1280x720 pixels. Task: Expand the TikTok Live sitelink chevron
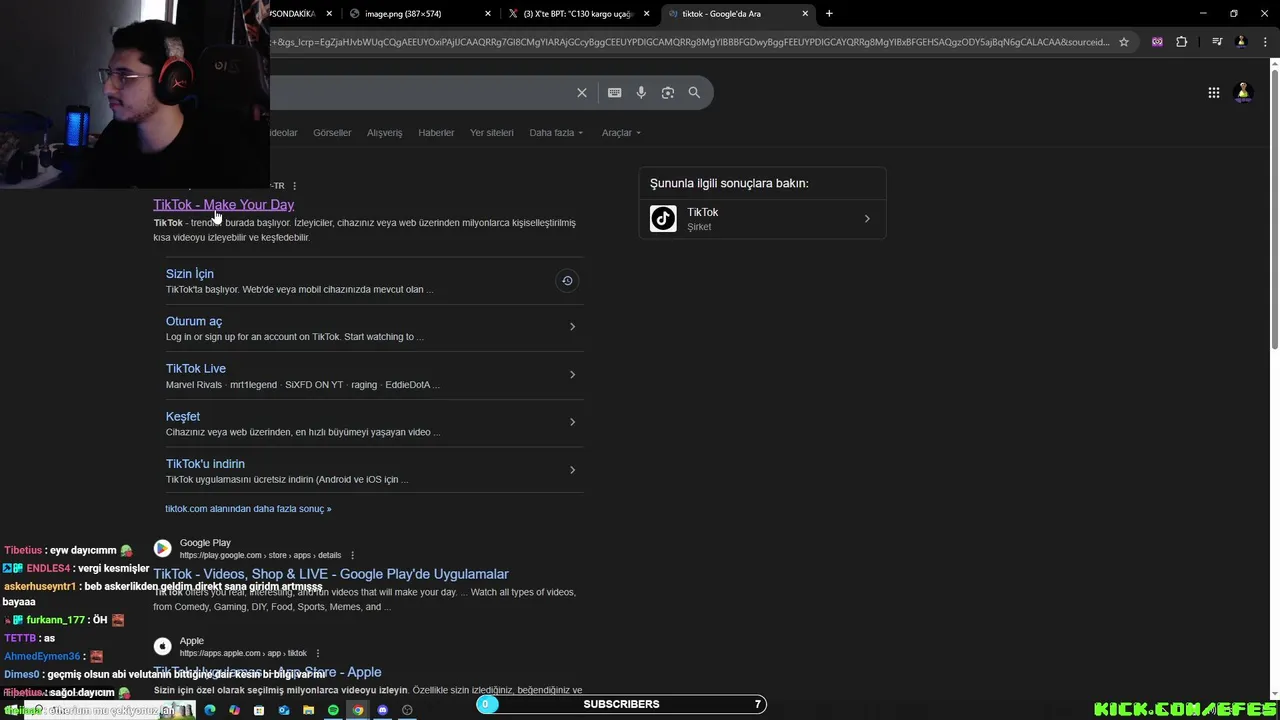pyautogui.click(x=572, y=375)
